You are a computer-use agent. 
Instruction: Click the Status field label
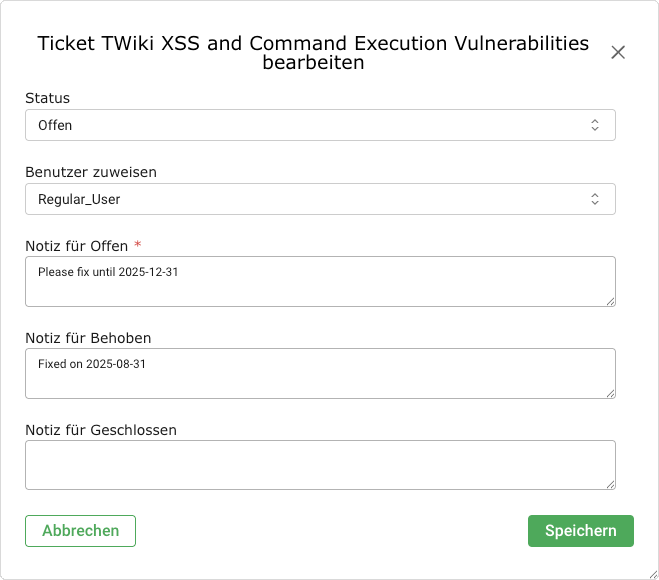point(47,98)
